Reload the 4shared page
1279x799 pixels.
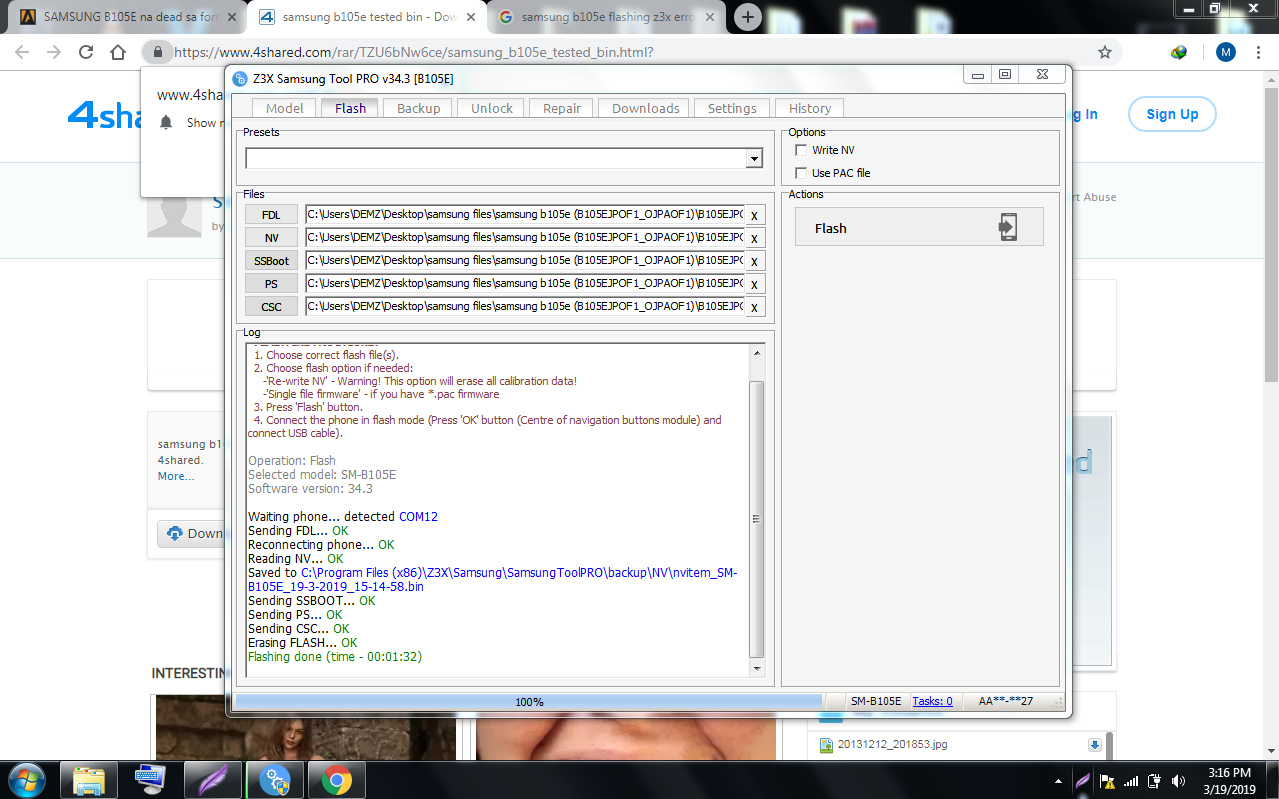pos(86,52)
